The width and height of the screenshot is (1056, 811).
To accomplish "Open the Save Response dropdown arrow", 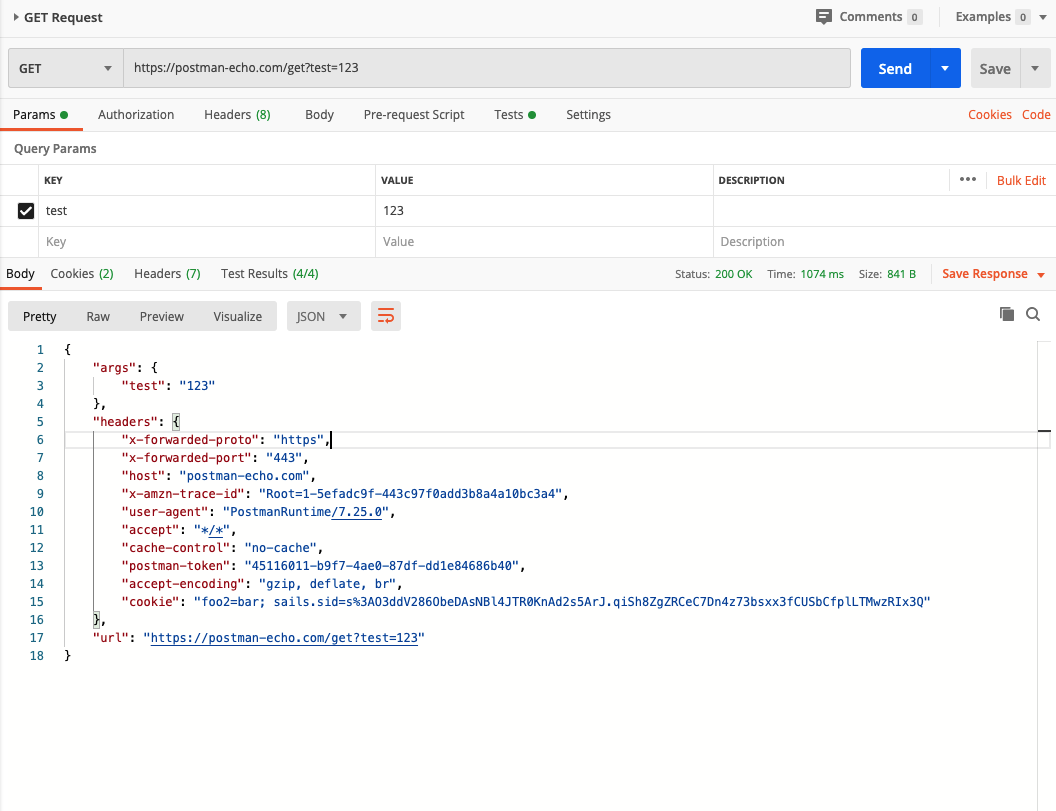I will (x=1041, y=275).
